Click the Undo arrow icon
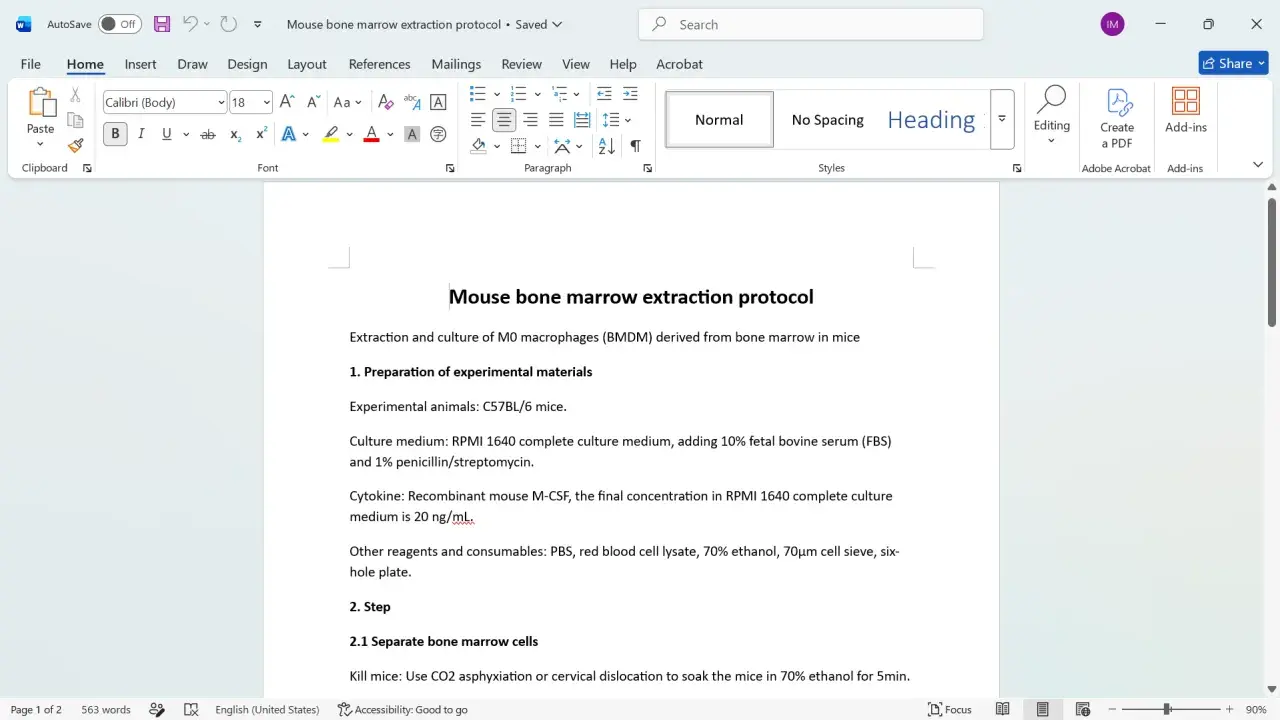 pyautogui.click(x=189, y=24)
